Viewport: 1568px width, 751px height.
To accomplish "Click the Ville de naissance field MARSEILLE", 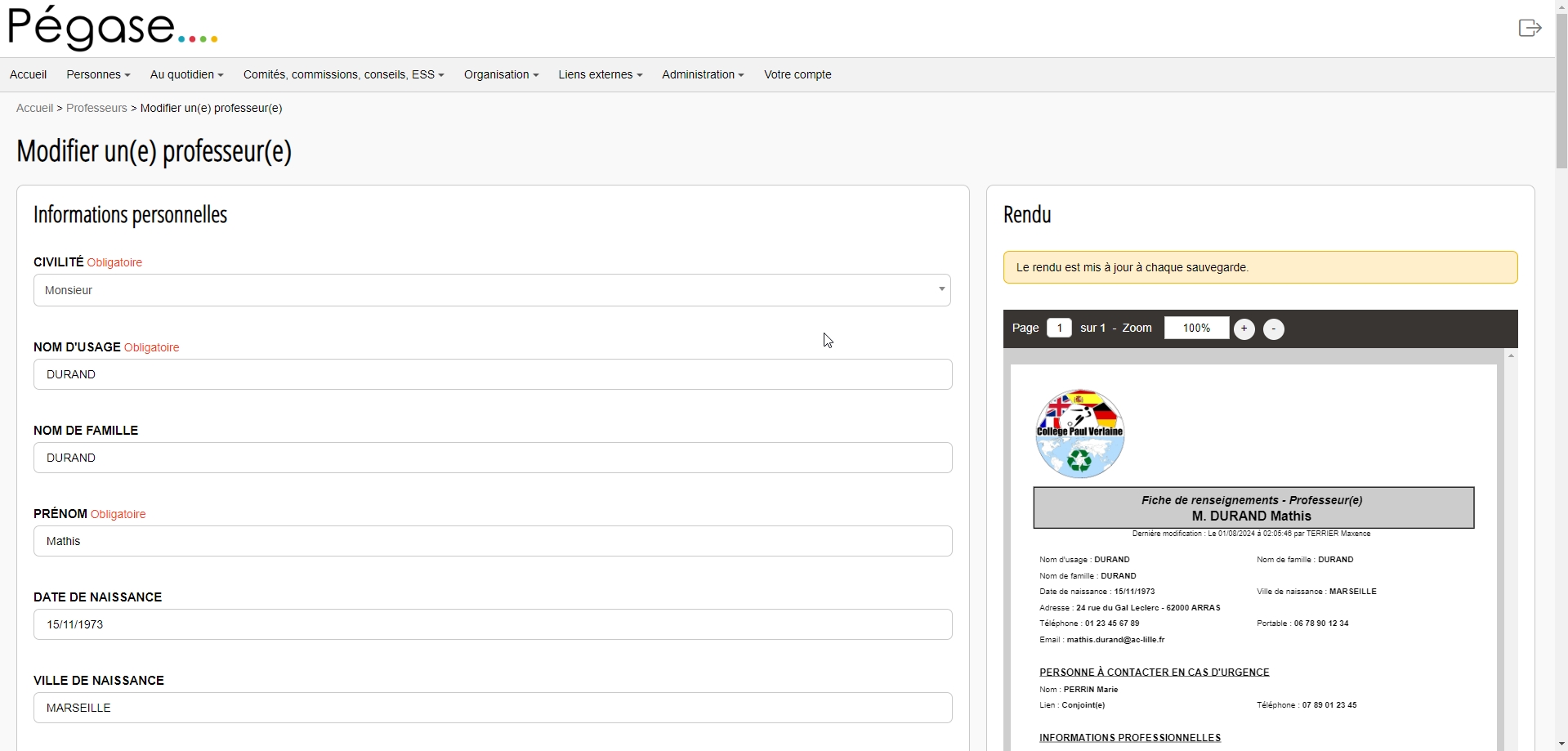I will (493, 708).
